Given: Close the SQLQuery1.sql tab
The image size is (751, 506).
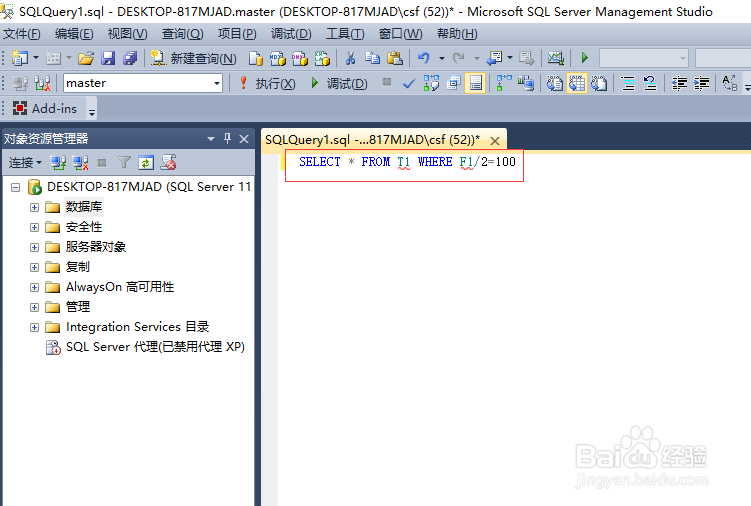Looking at the screenshot, I should [x=495, y=141].
